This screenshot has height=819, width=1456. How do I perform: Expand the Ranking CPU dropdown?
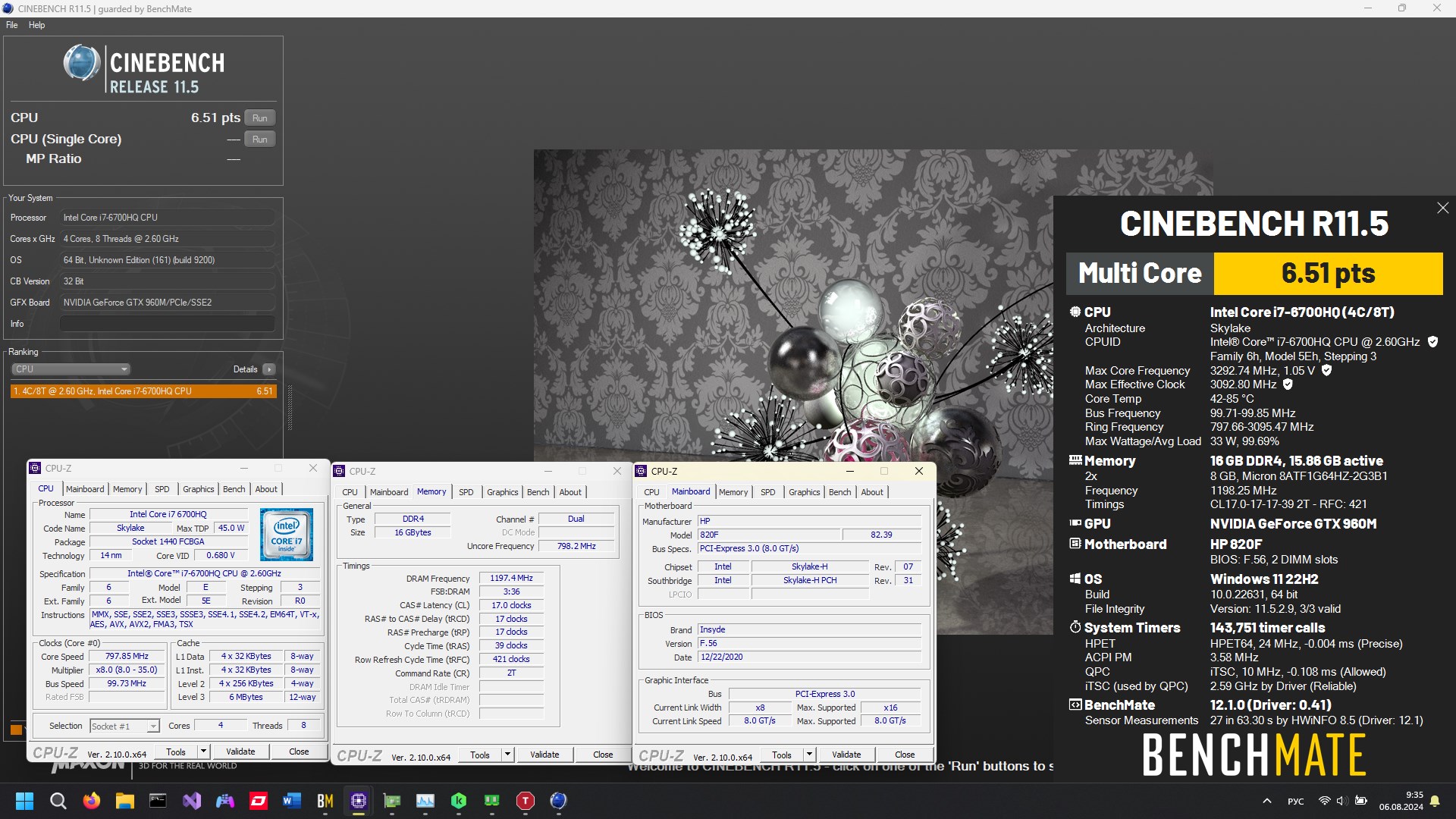pos(71,369)
